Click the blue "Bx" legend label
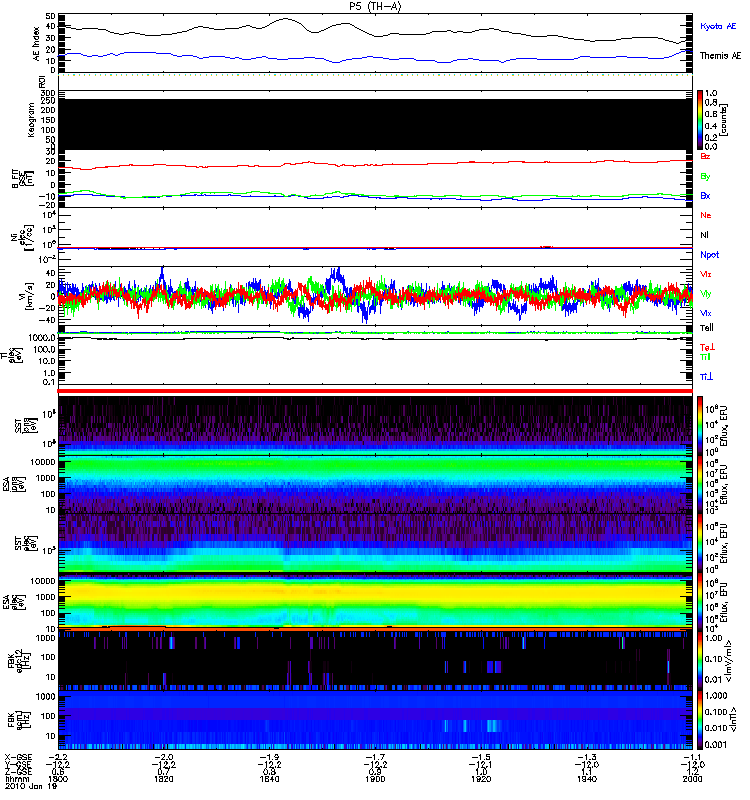This screenshot has width=750, height=800. (705, 195)
